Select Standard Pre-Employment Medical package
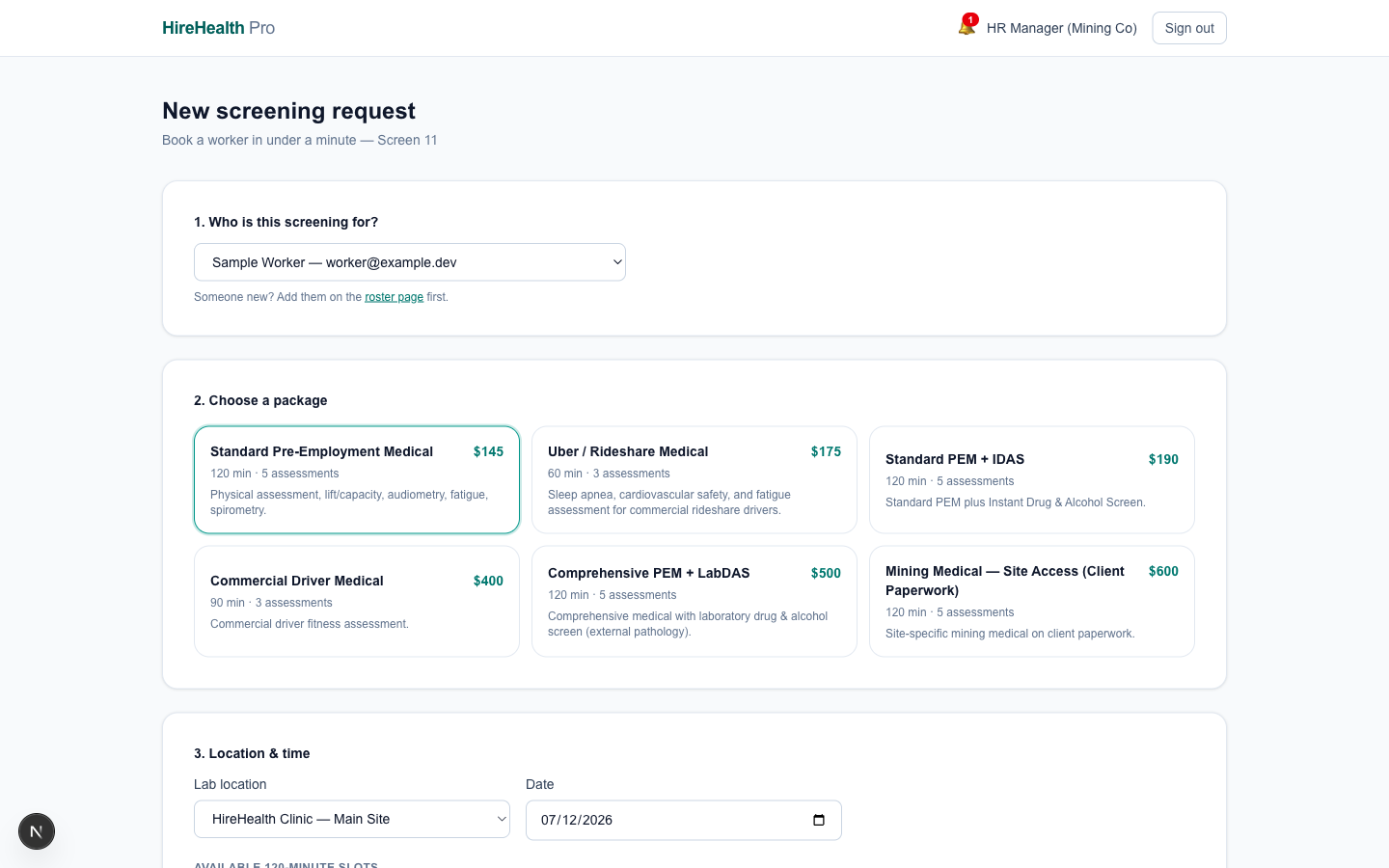The image size is (1389, 868). [x=357, y=479]
